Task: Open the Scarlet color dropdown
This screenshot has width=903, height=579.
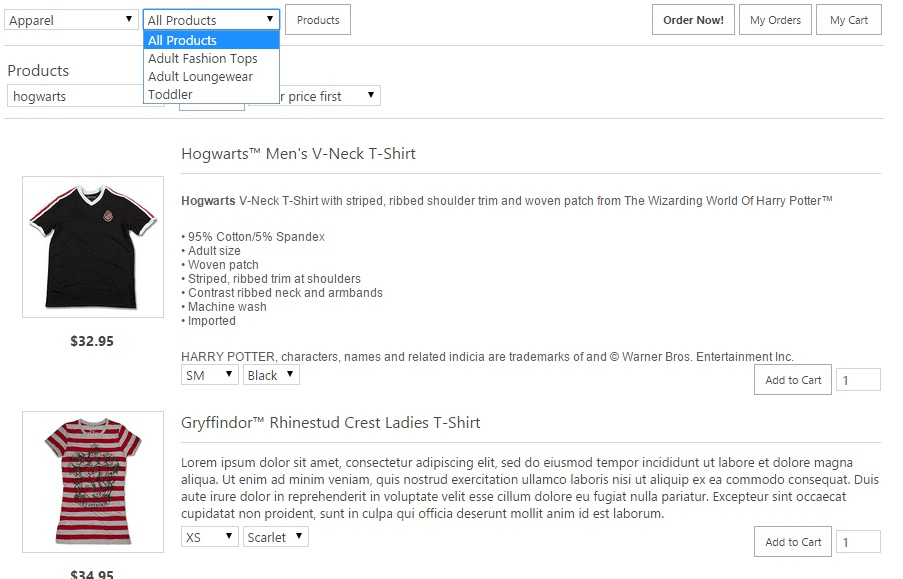Action: tap(276, 537)
